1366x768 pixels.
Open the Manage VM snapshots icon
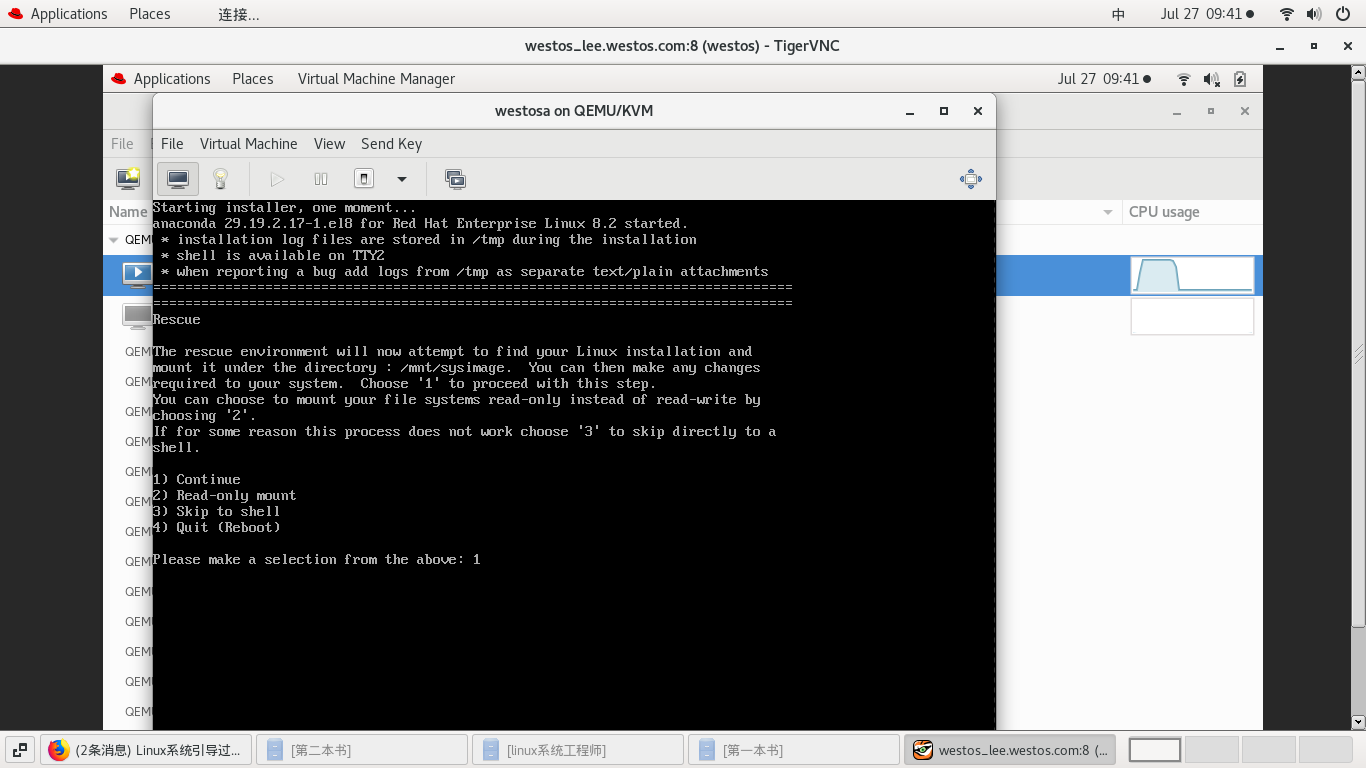point(455,179)
